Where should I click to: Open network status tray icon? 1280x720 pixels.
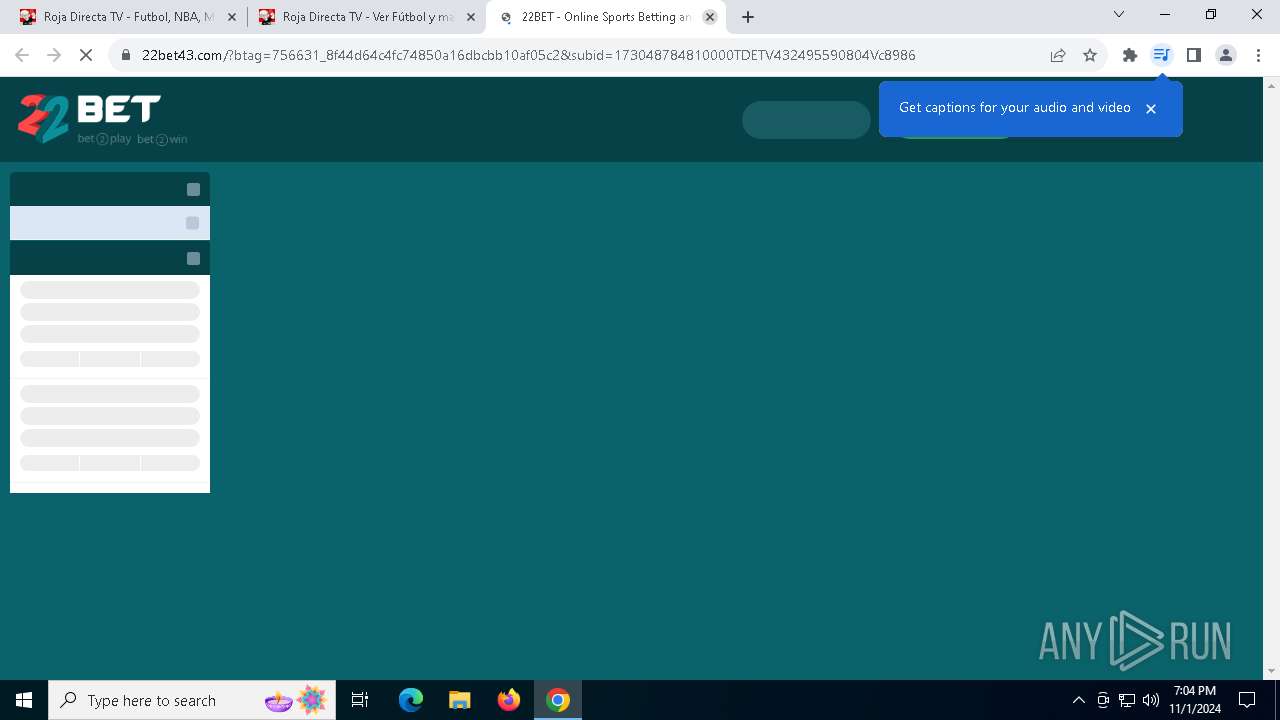(1127, 700)
